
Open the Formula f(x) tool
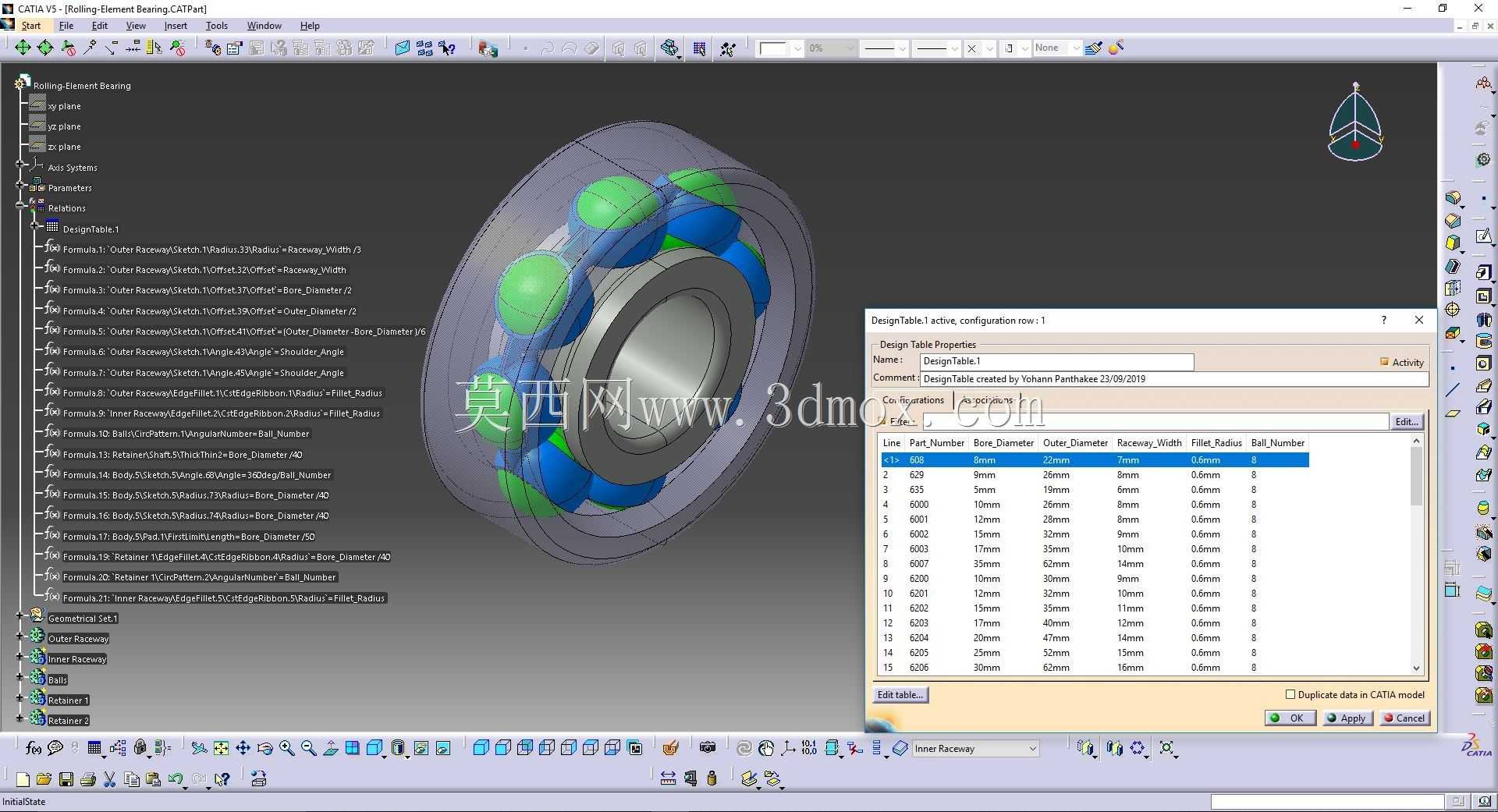34,748
